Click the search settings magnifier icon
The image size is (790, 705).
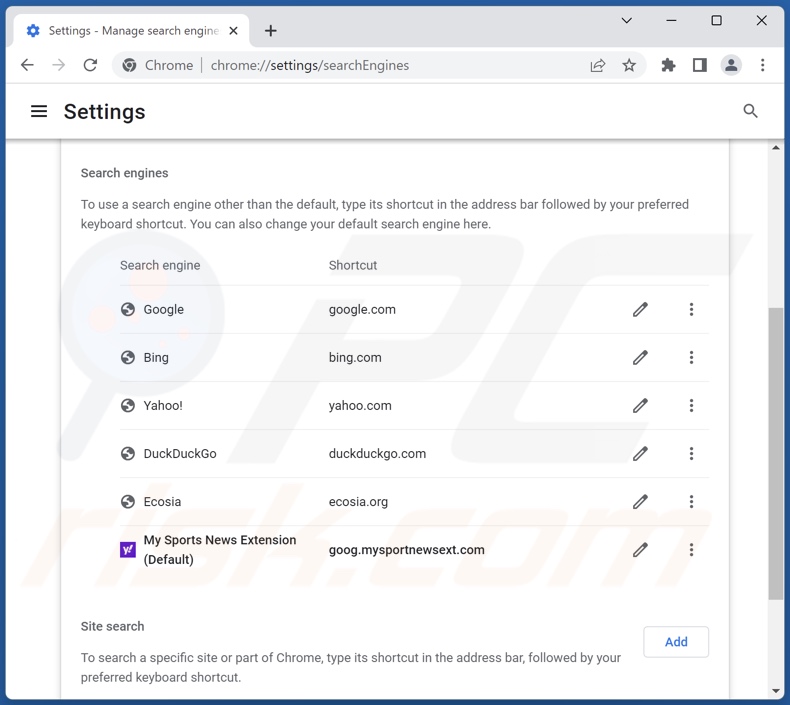tap(750, 111)
